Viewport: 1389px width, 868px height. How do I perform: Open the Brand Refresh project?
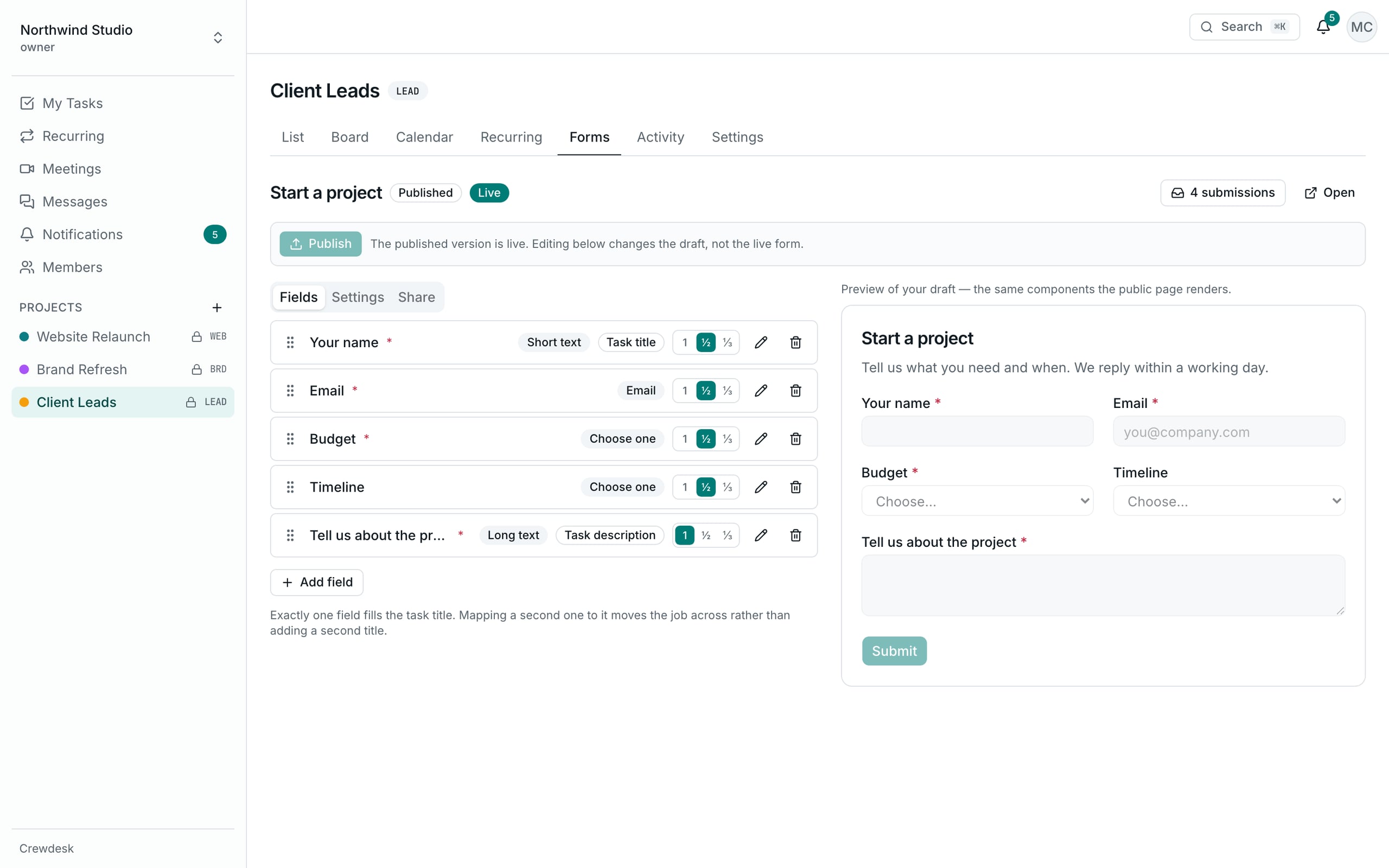tap(122, 369)
